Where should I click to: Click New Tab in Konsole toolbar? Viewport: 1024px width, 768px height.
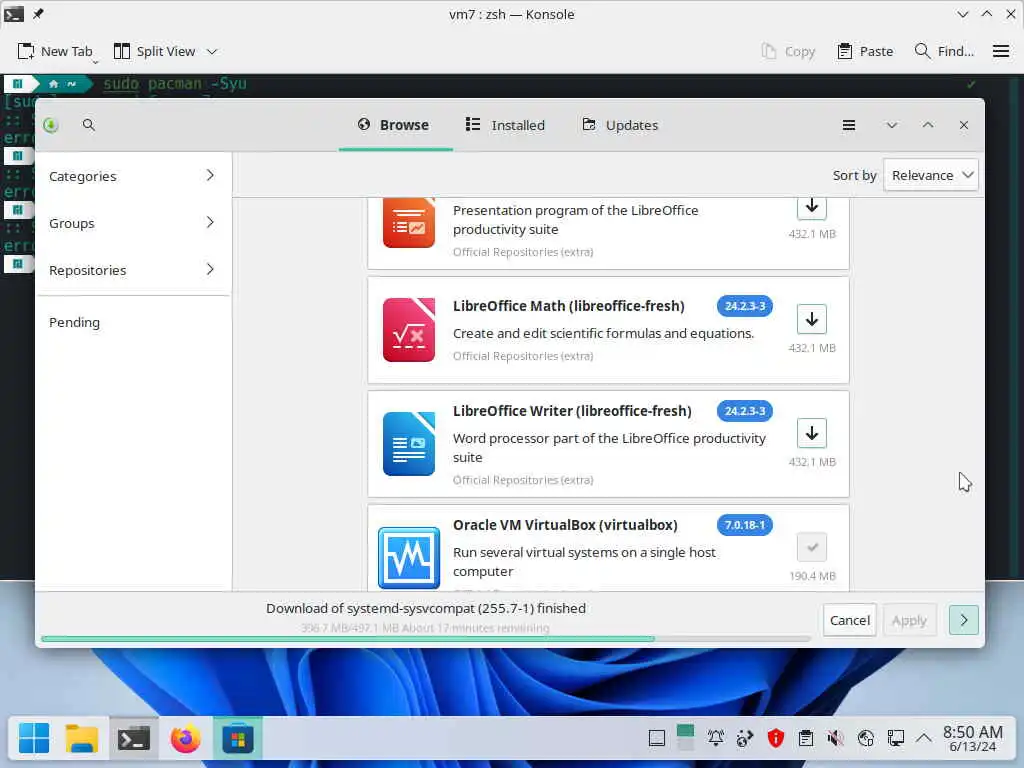pos(55,51)
